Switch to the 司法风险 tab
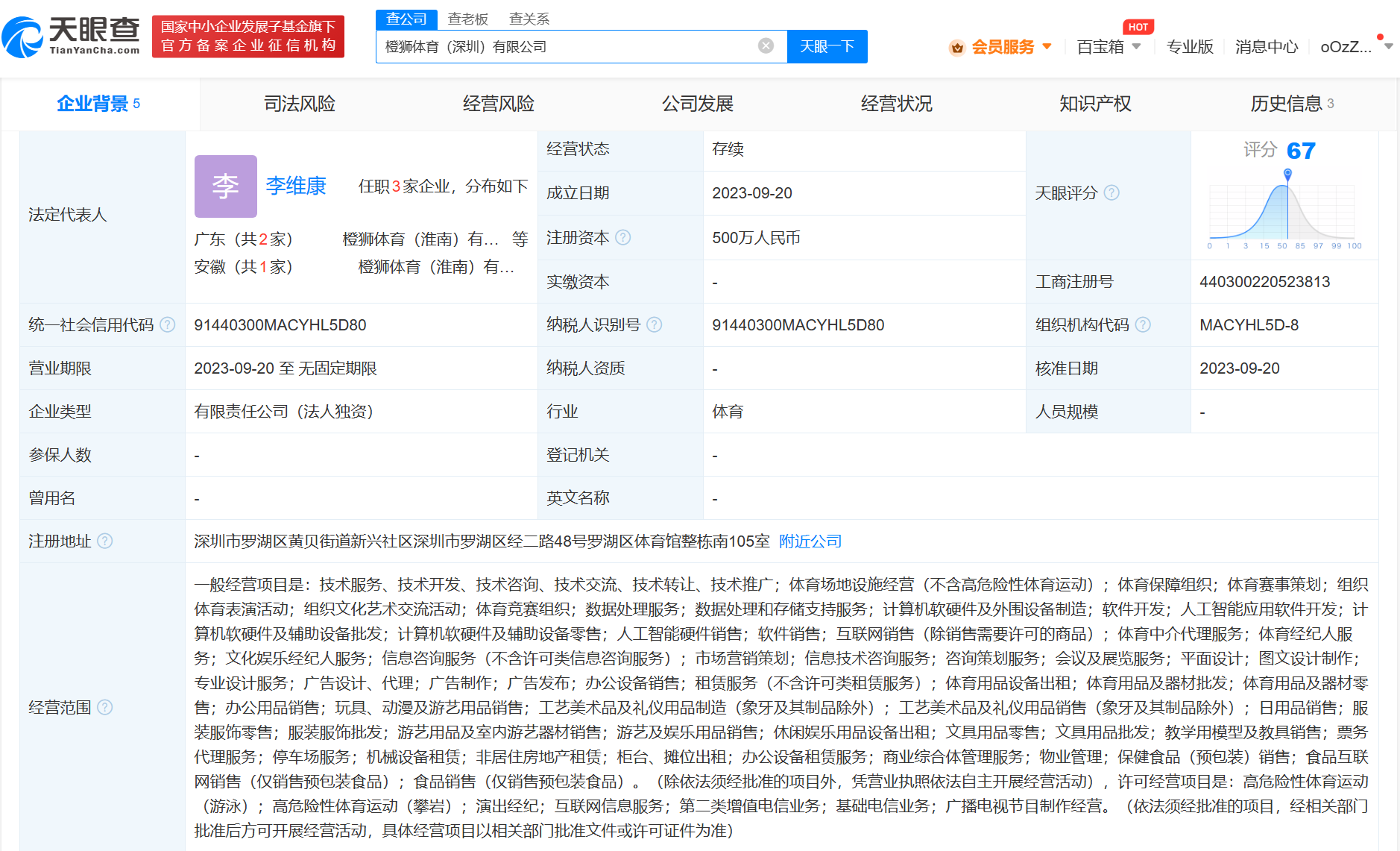This screenshot has width=1400, height=851. (x=299, y=104)
